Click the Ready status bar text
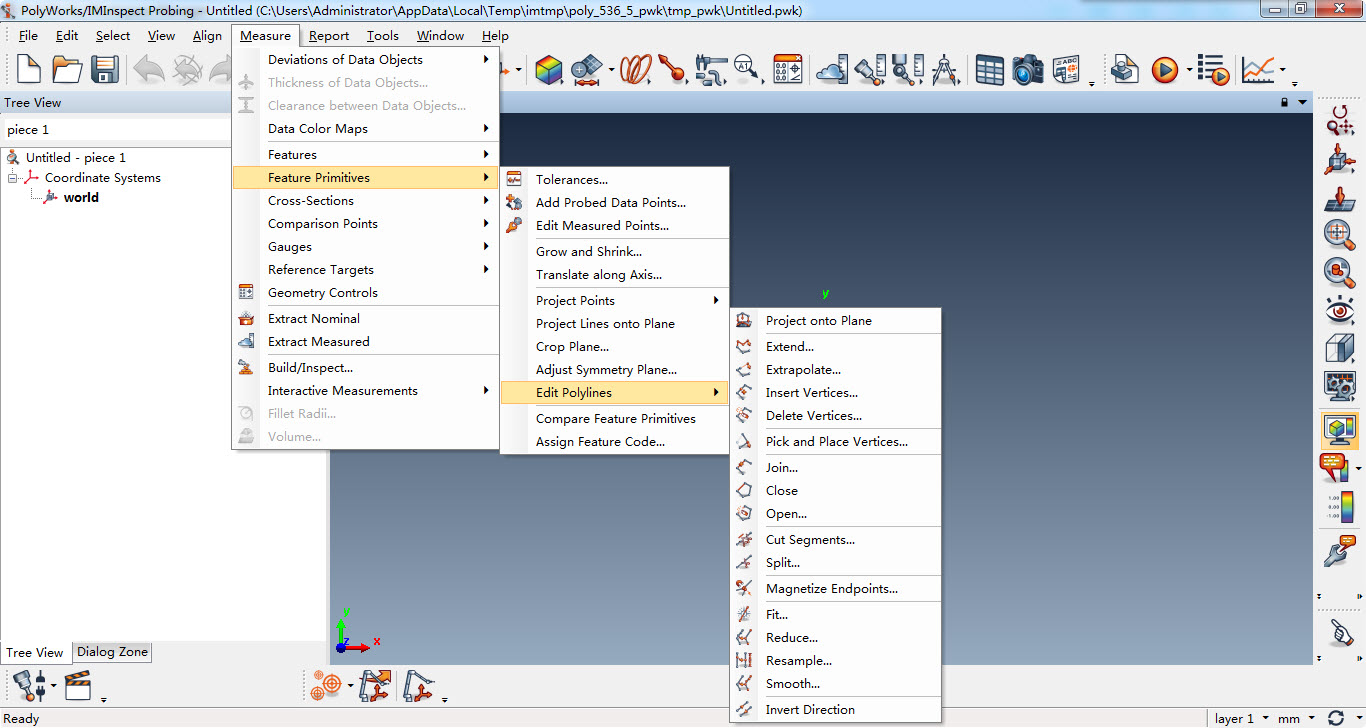 pos(22,718)
